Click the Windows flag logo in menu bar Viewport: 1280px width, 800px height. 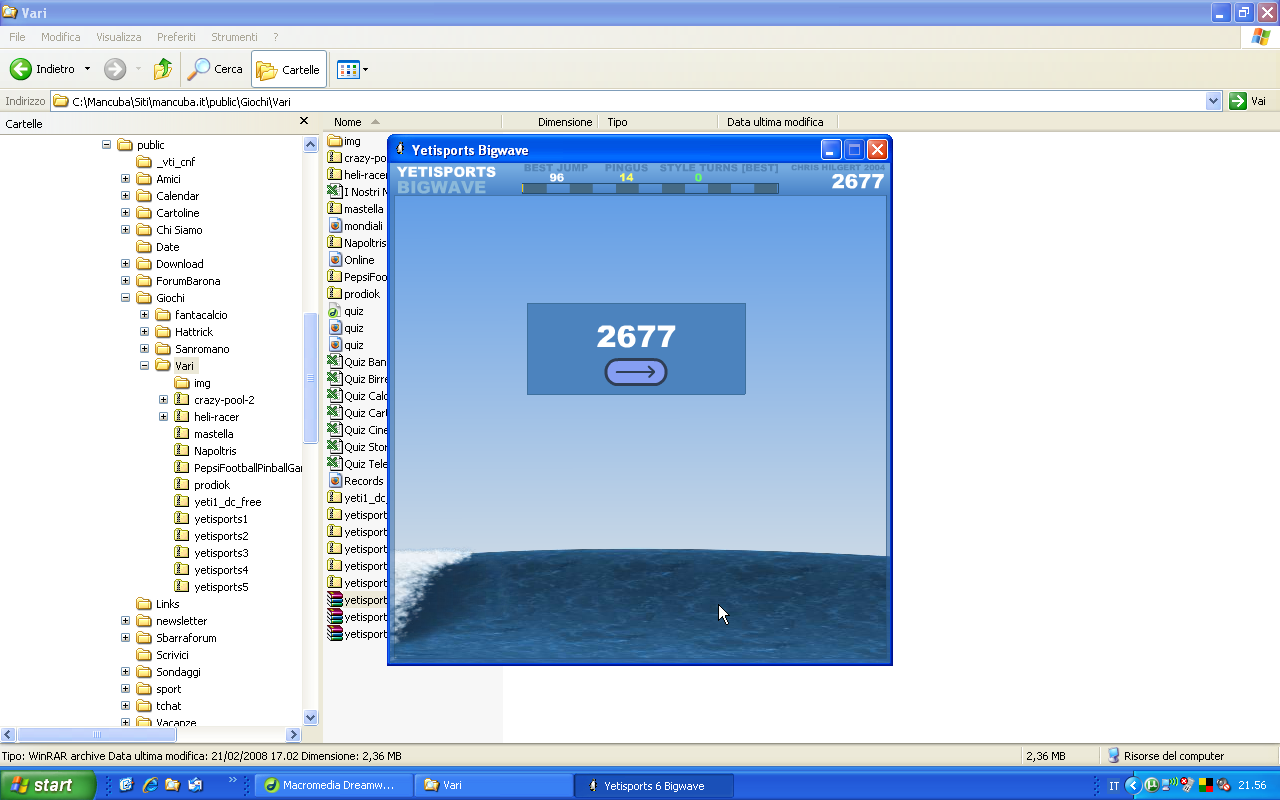coord(1261,37)
